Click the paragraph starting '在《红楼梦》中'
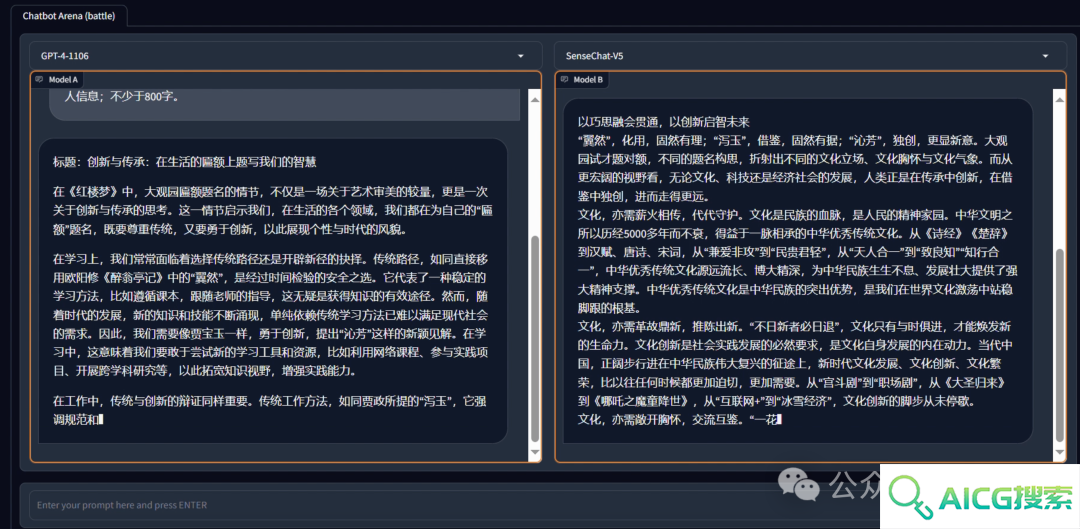Screen dimensions: 1080x529 tap(271, 210)
